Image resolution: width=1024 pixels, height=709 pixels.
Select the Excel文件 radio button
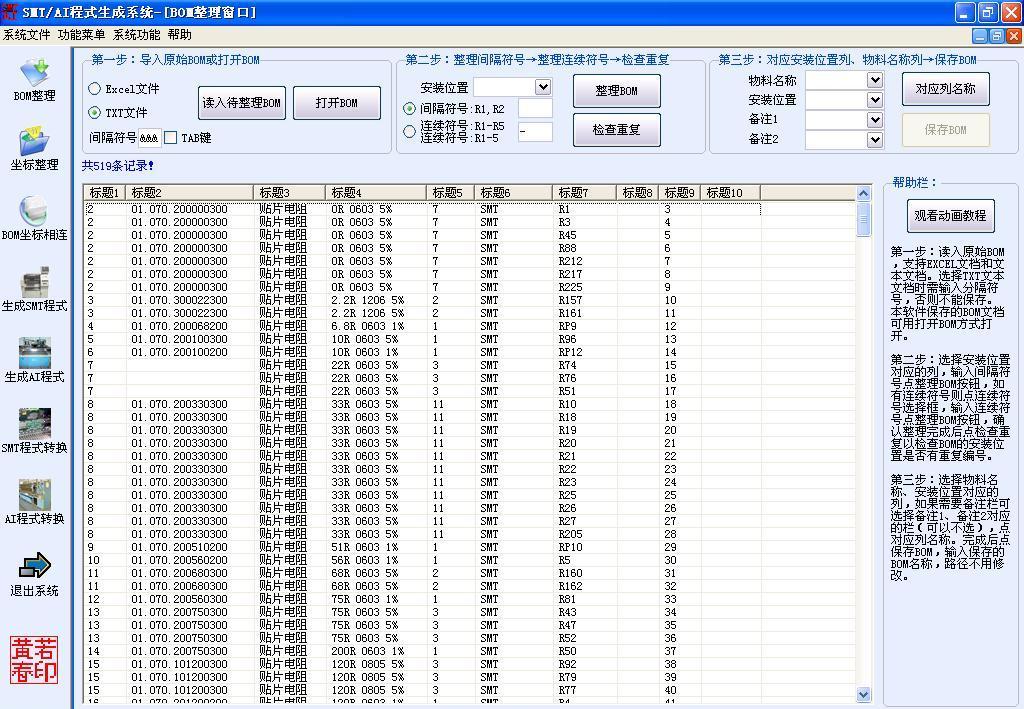tap(95, 89)
